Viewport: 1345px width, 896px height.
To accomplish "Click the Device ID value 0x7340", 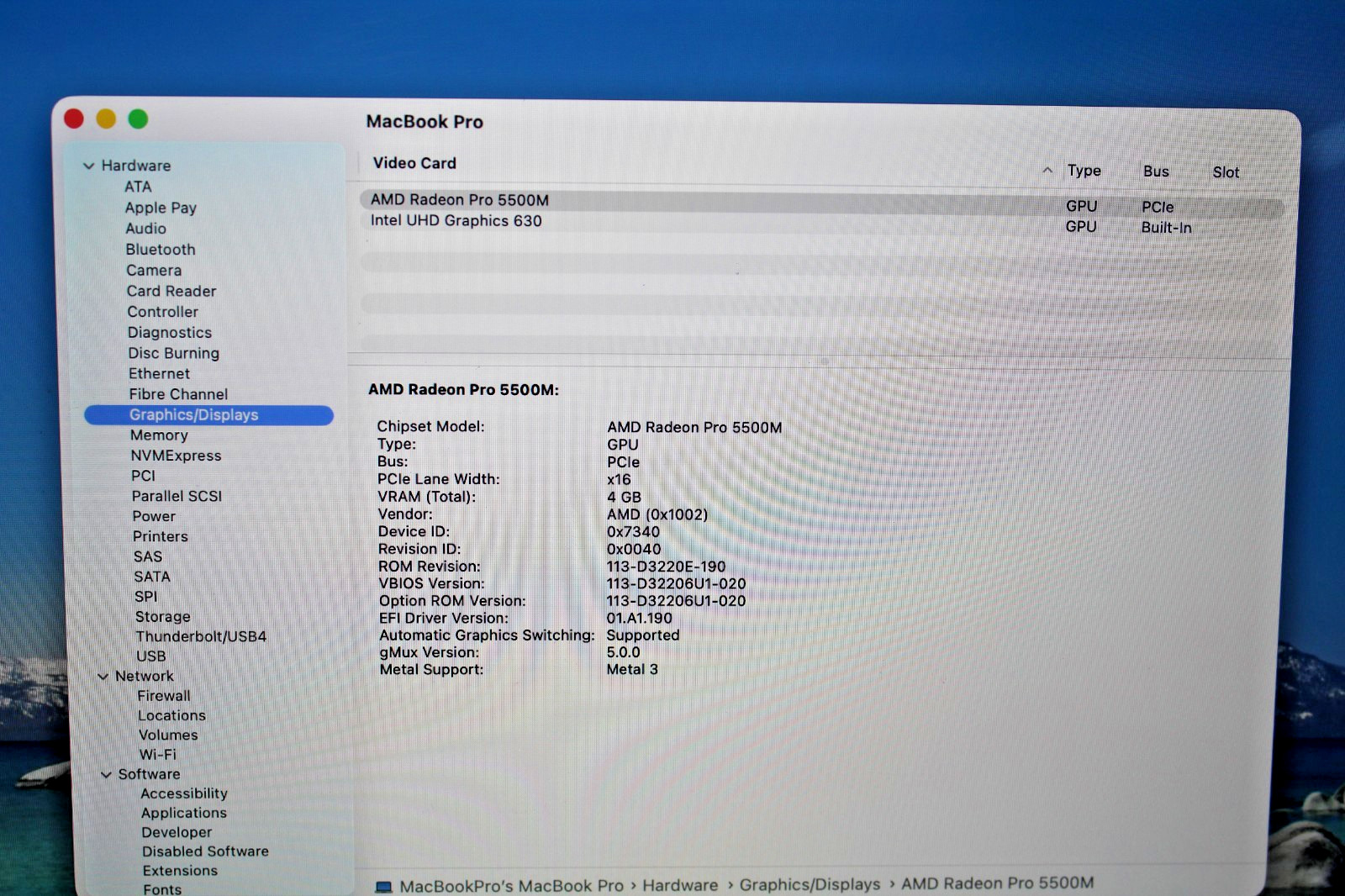I will click(x=633, y=532).
